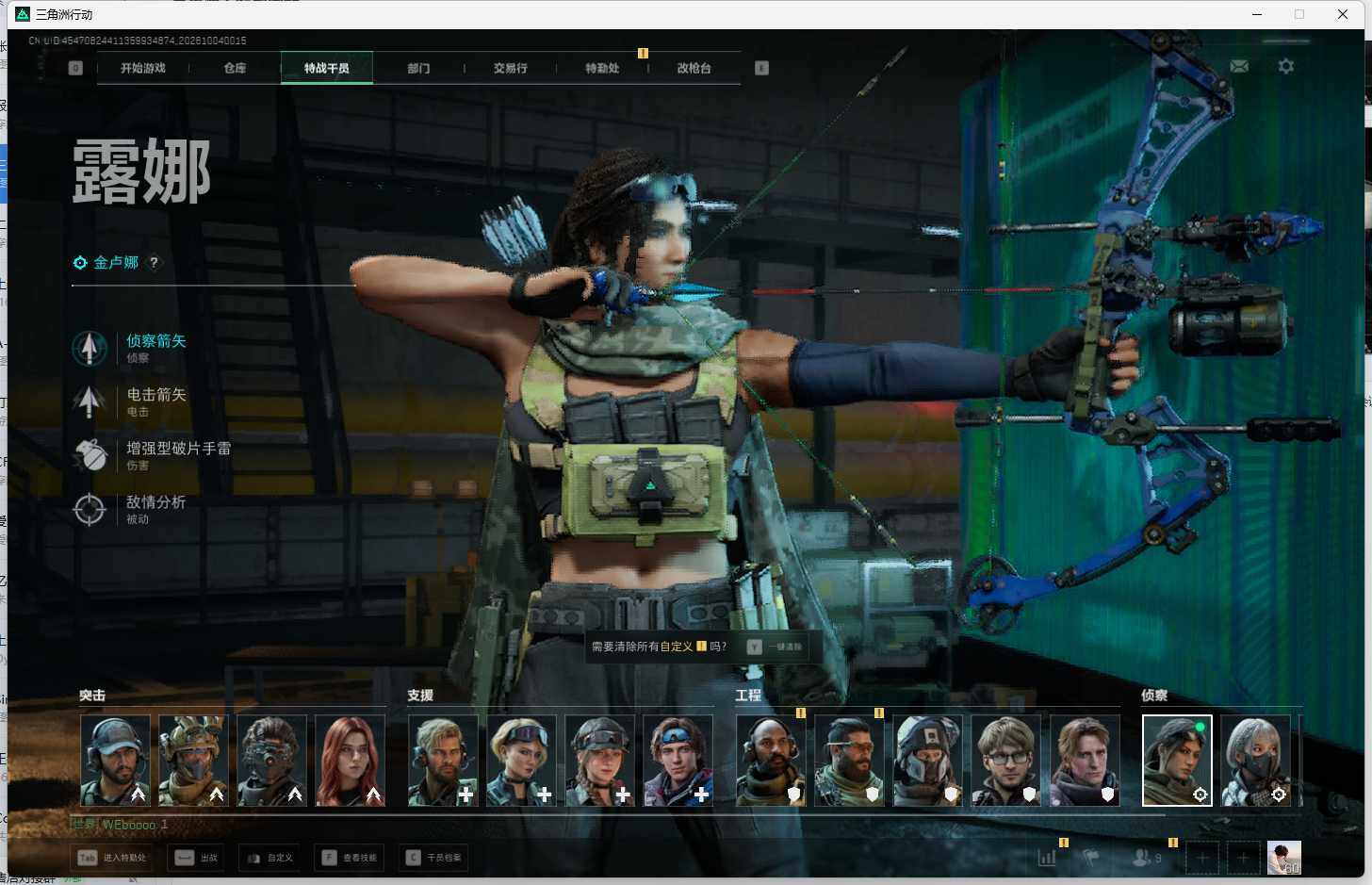Screen dimensions: 1372x885
Task: Click the second empty squad slot plus
Action: (1243, 858)
